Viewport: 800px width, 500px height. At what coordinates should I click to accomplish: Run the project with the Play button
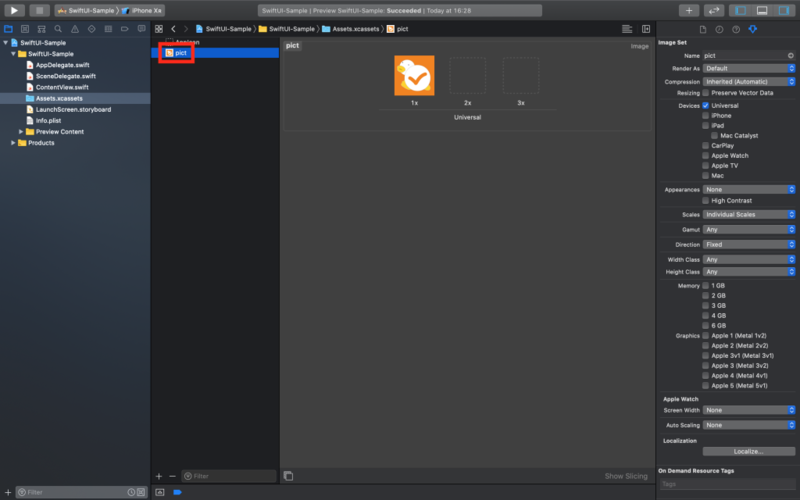(x=14, y=10)
